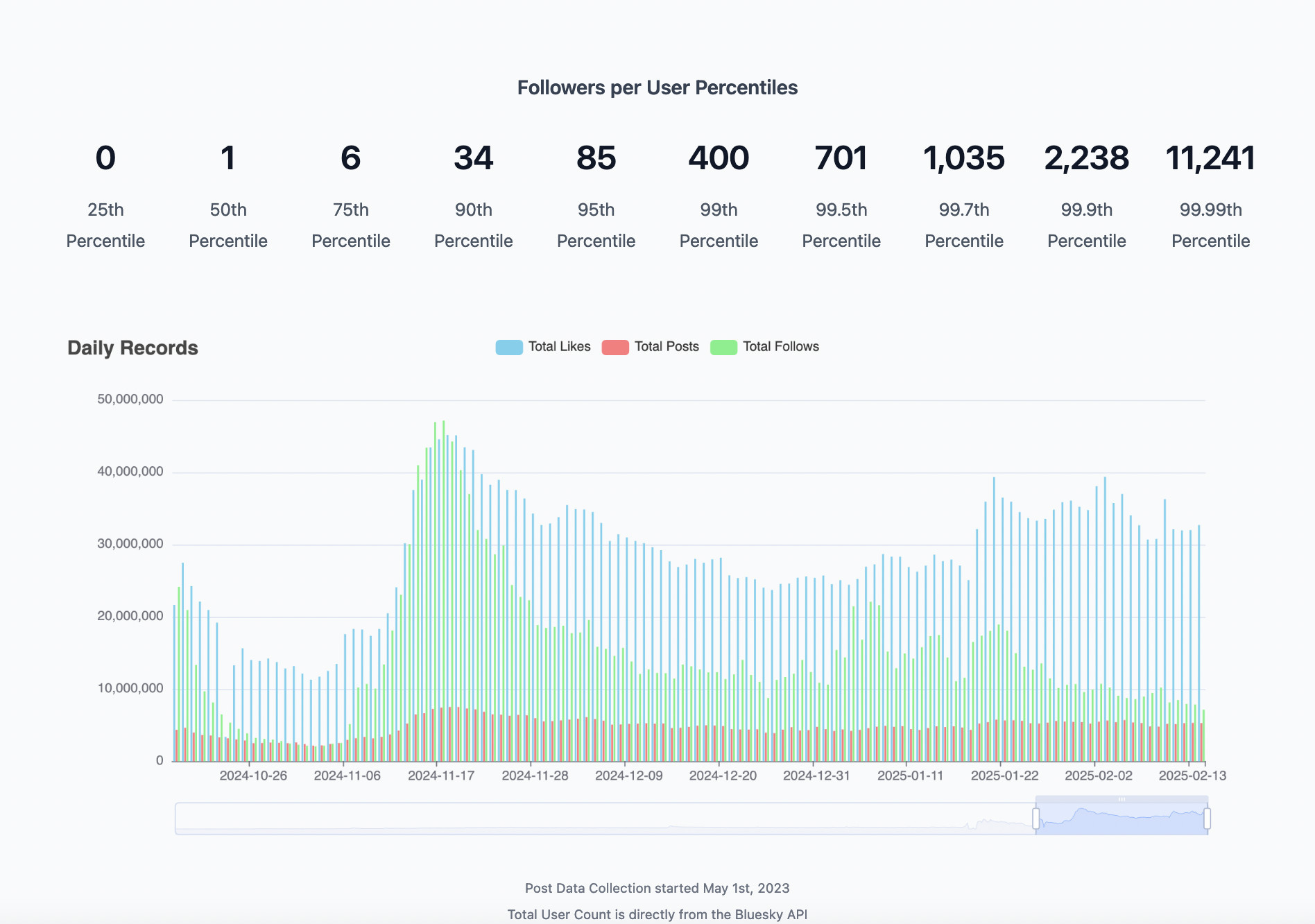1315x924 pixels.
Task: Click the 2025-02-02 x-axis label
Action: pyautogui.click(x=1099, y=776)
